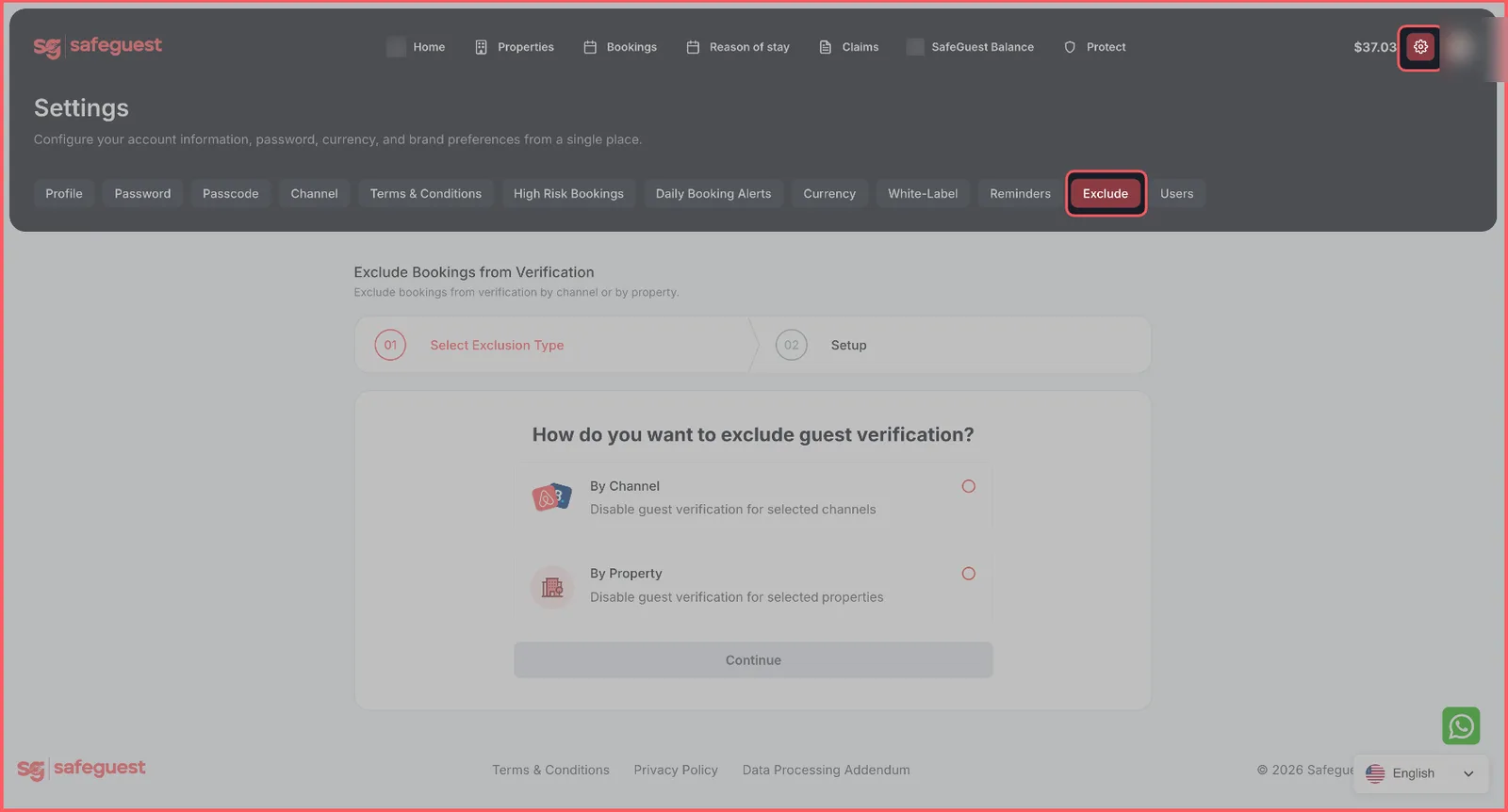1508x812 pixels.
Task: Click the footer Safeguest logo
Action: (81, 769)
